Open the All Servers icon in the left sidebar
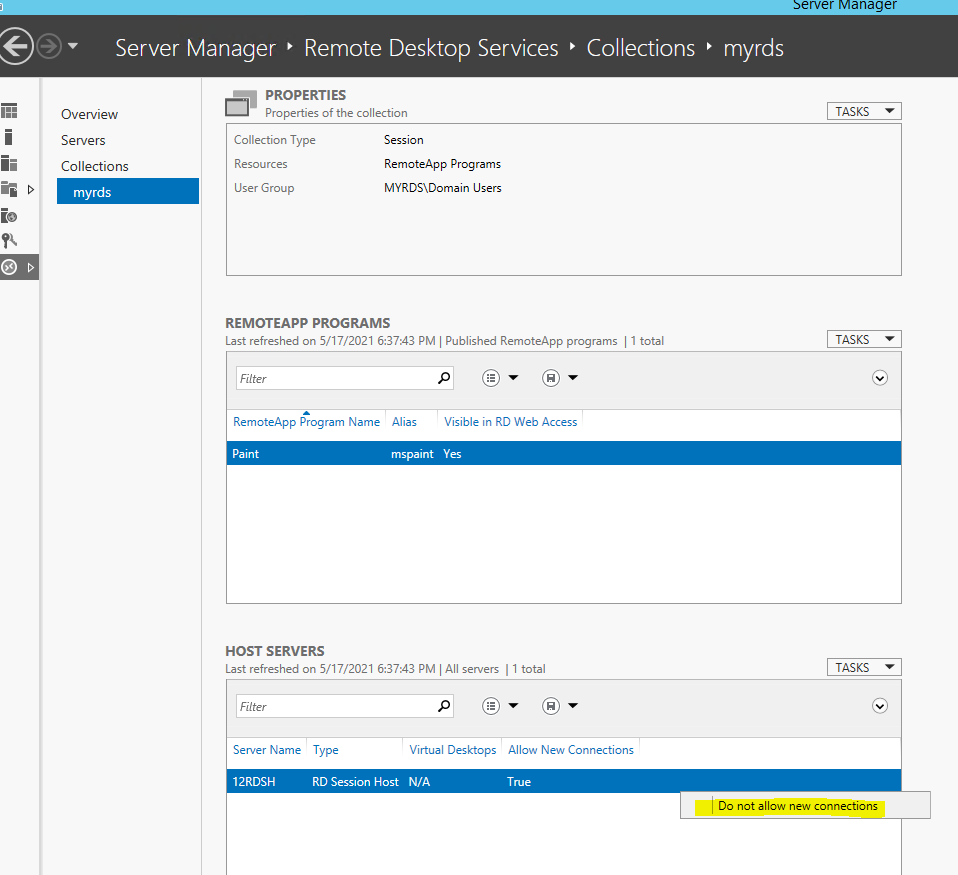The height and width of the screenshot is (875, 958). (x=9, y=163)
